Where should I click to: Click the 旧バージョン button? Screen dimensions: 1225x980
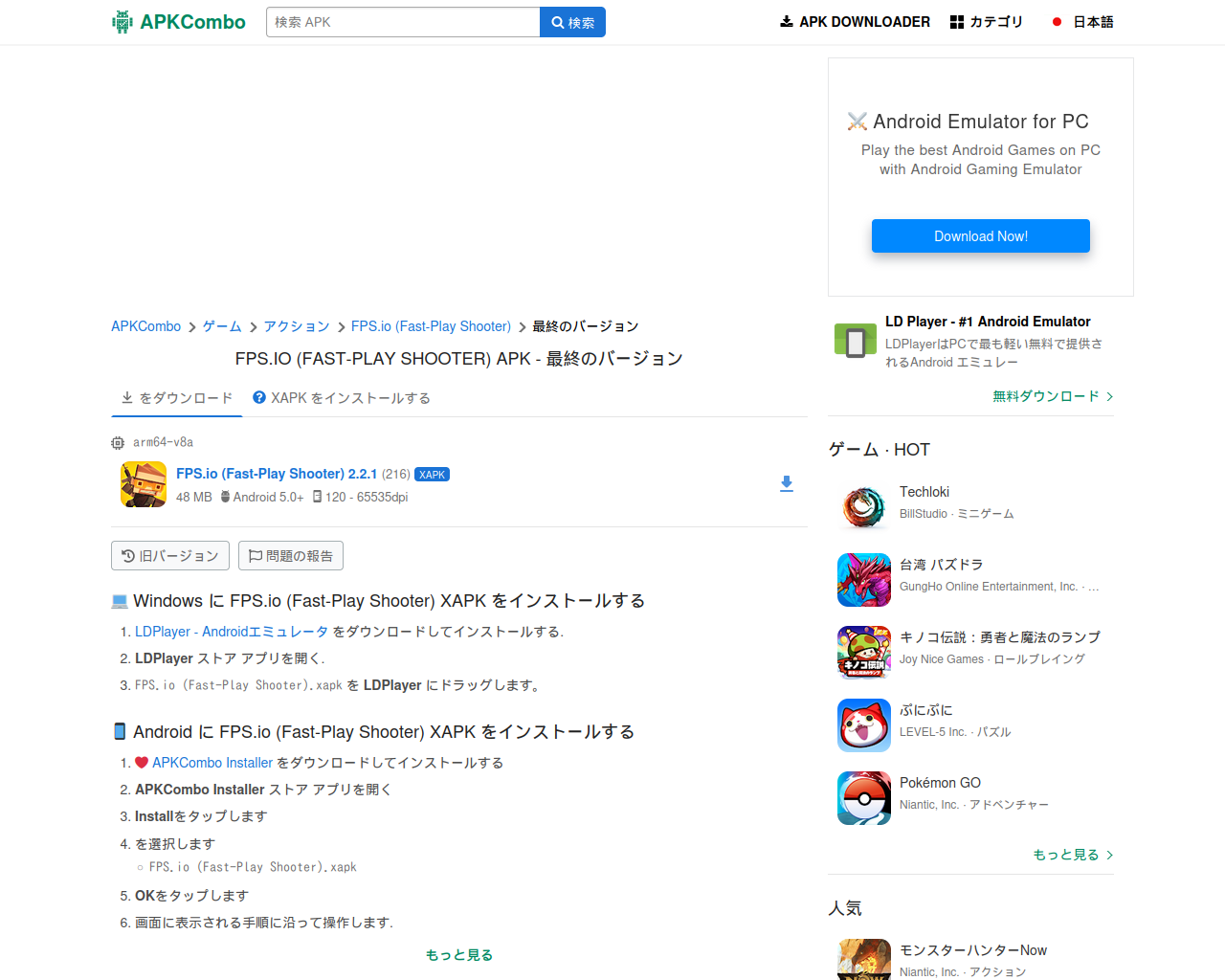170,556
